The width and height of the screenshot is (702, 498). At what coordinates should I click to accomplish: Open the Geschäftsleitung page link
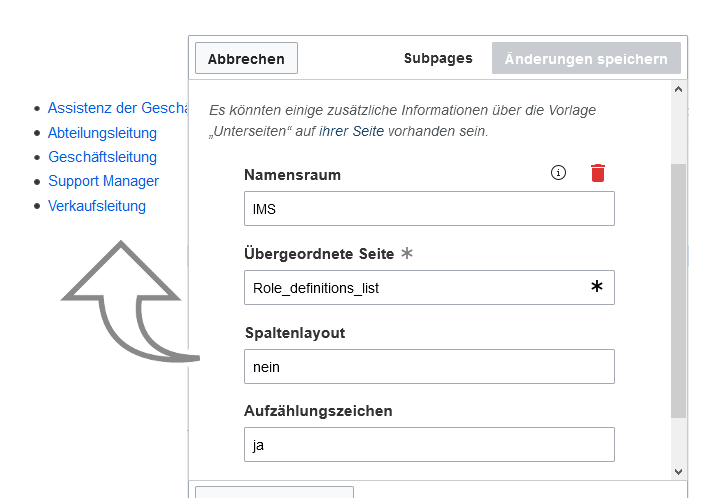(103, 157)
